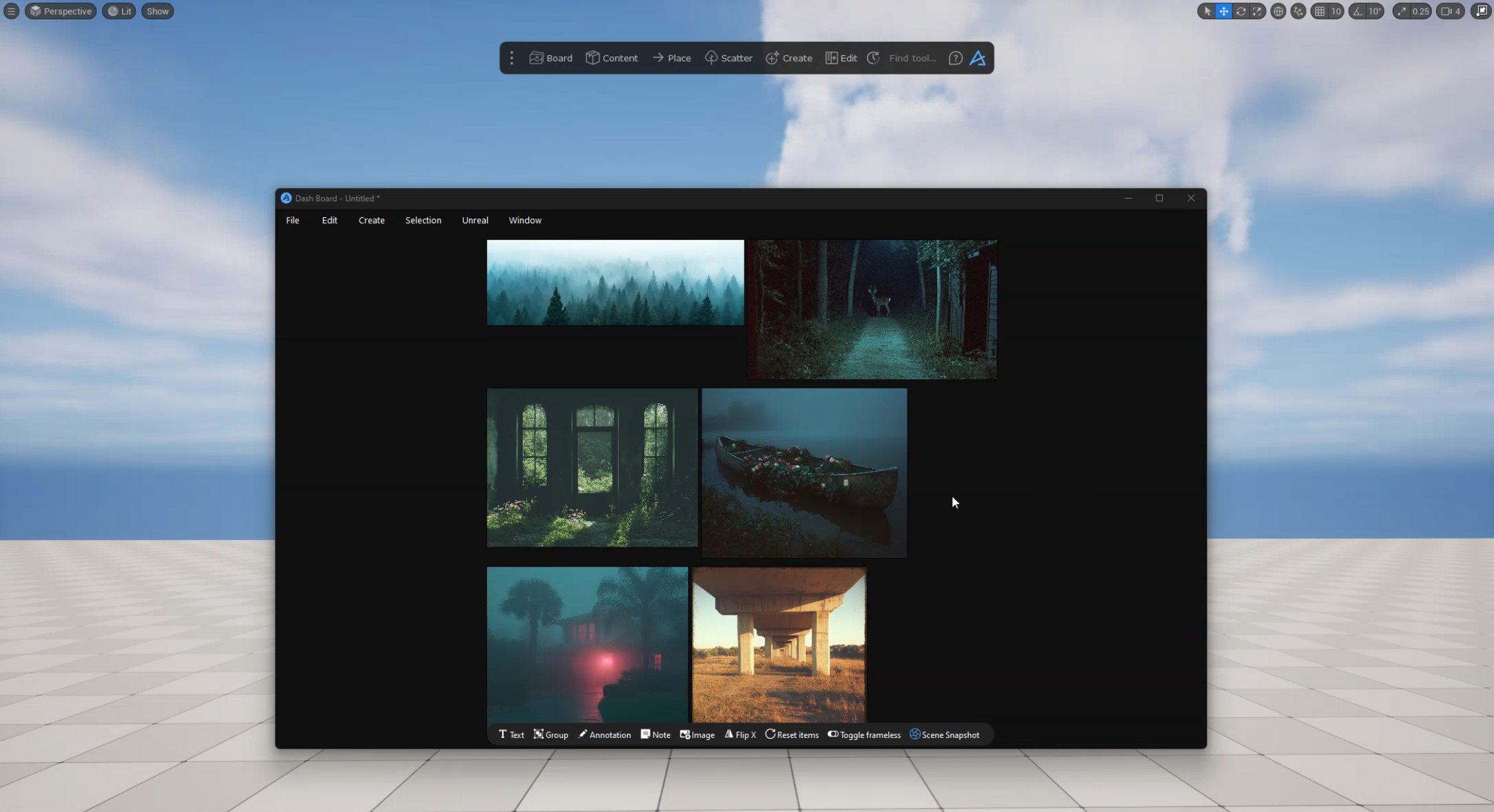Click the Scene Snapshot tool

tap(944, 735)
